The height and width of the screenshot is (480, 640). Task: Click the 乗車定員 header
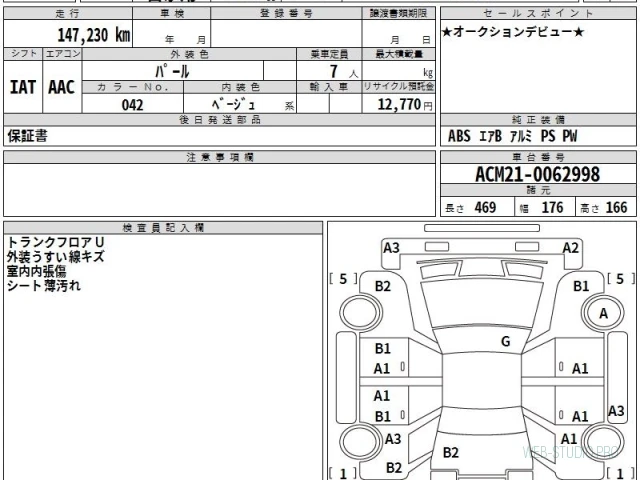click(x=329, y=54)
